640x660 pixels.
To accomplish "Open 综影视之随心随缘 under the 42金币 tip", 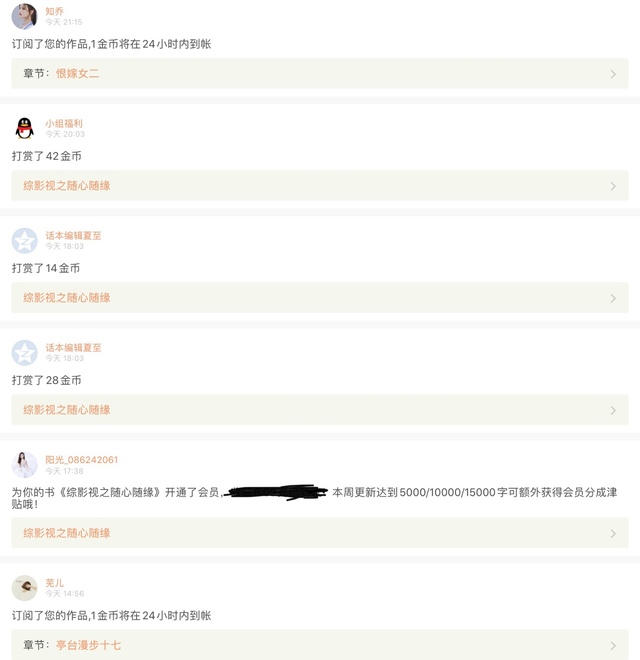I will click(x=67, y=186).
